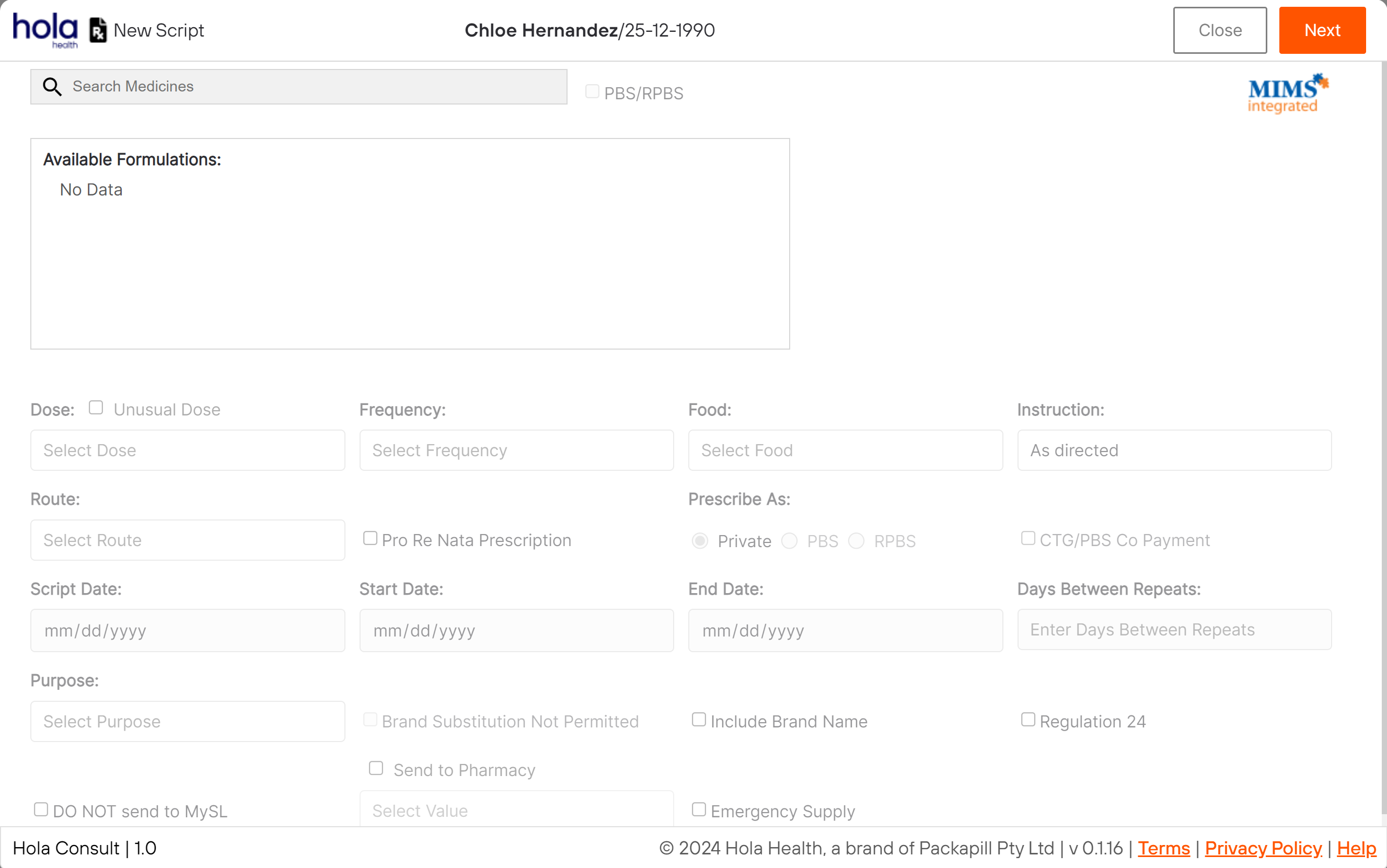Click the DO NOT send to MySL checkbox icon
The image size is (1387, 868).
[40, 809]
